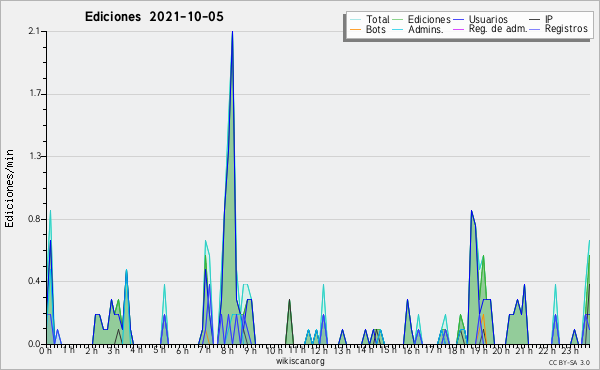Click the Registros legend label

point(566,29)
